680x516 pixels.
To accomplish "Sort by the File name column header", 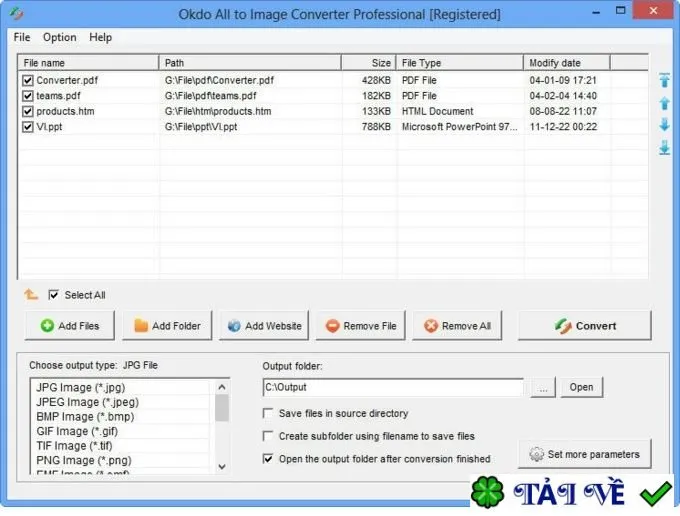I will click(88, 63).
